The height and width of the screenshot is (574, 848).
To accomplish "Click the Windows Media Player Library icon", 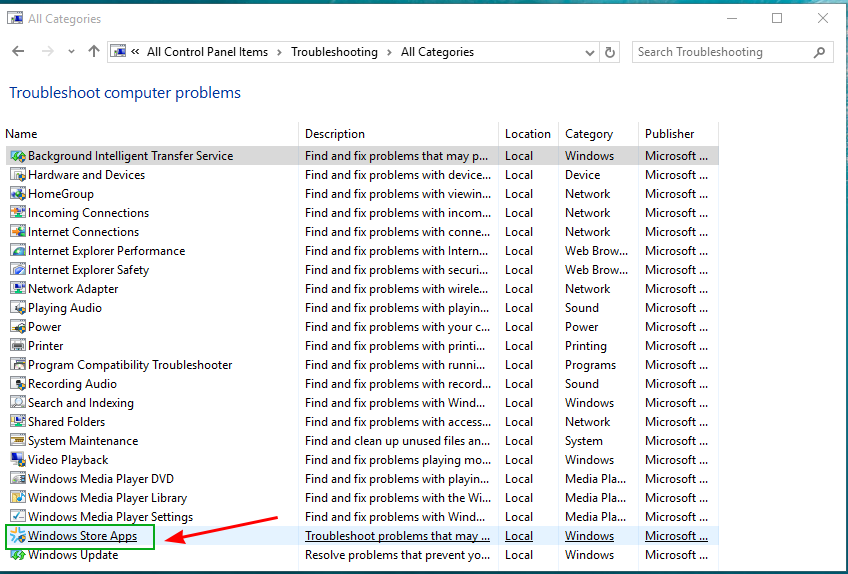I will coord(18,498).
